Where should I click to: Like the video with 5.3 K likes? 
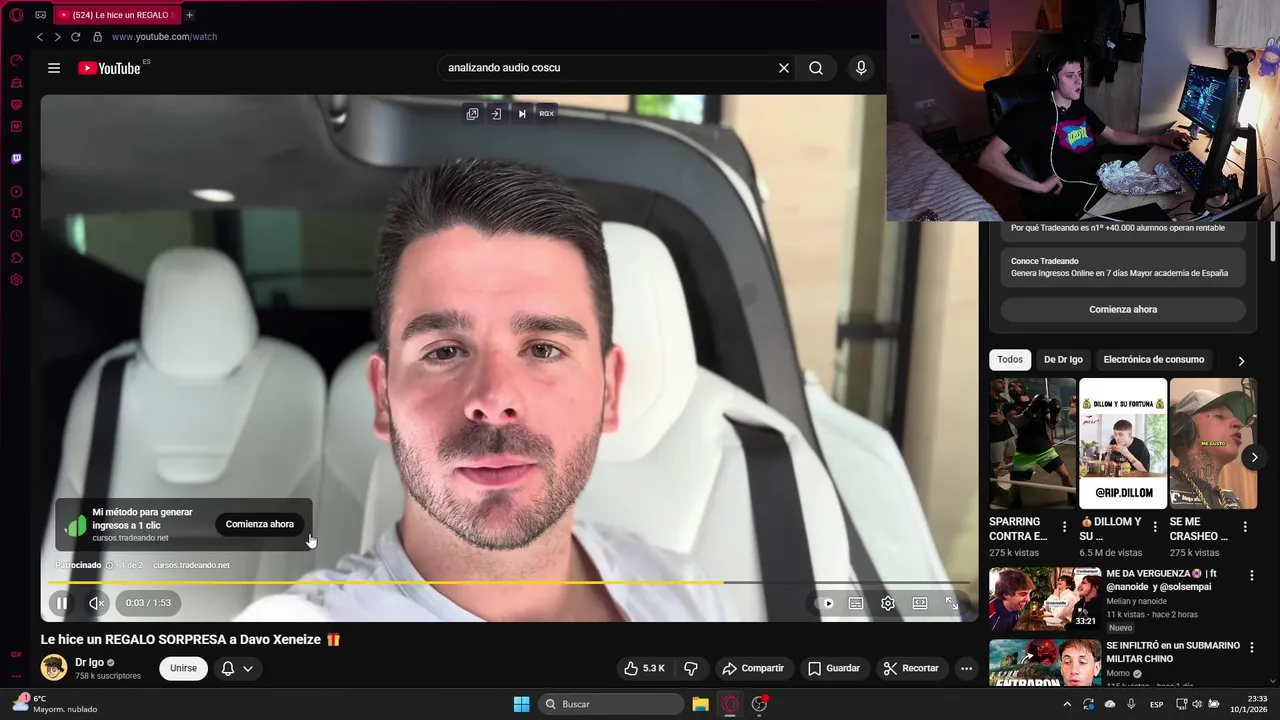click(x=644, y=668)
